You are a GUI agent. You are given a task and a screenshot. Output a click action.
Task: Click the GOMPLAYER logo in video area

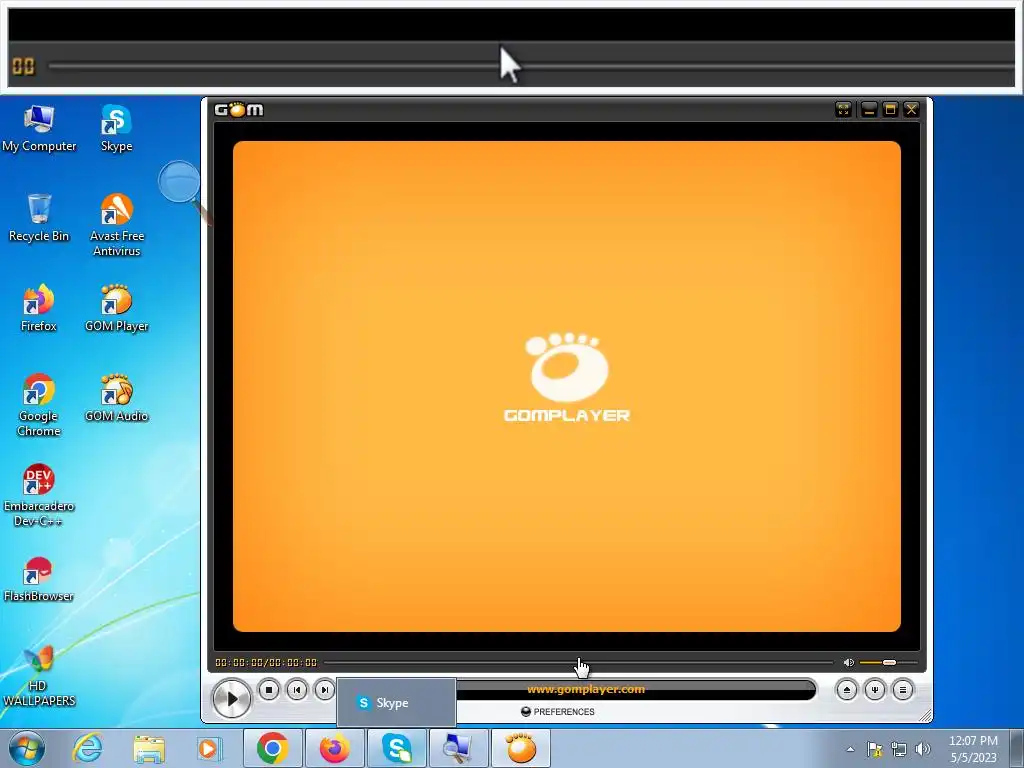click(567, 377)
